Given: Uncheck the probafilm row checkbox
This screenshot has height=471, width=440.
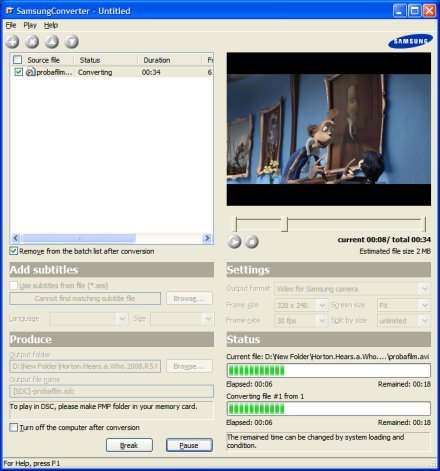Looking at the screenshot, I should [18, 72].
